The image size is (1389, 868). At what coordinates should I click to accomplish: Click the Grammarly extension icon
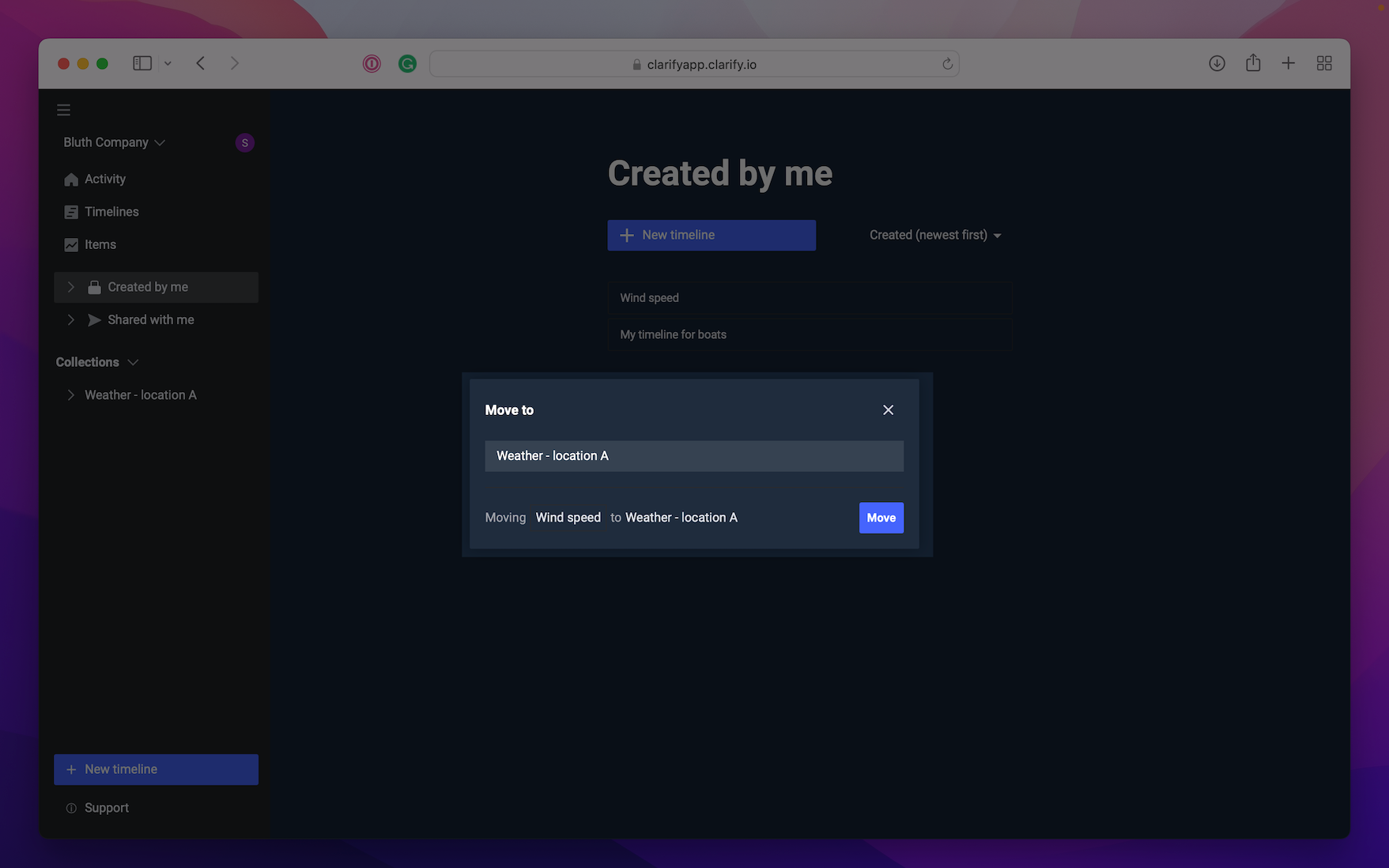(x=407, y=64)
